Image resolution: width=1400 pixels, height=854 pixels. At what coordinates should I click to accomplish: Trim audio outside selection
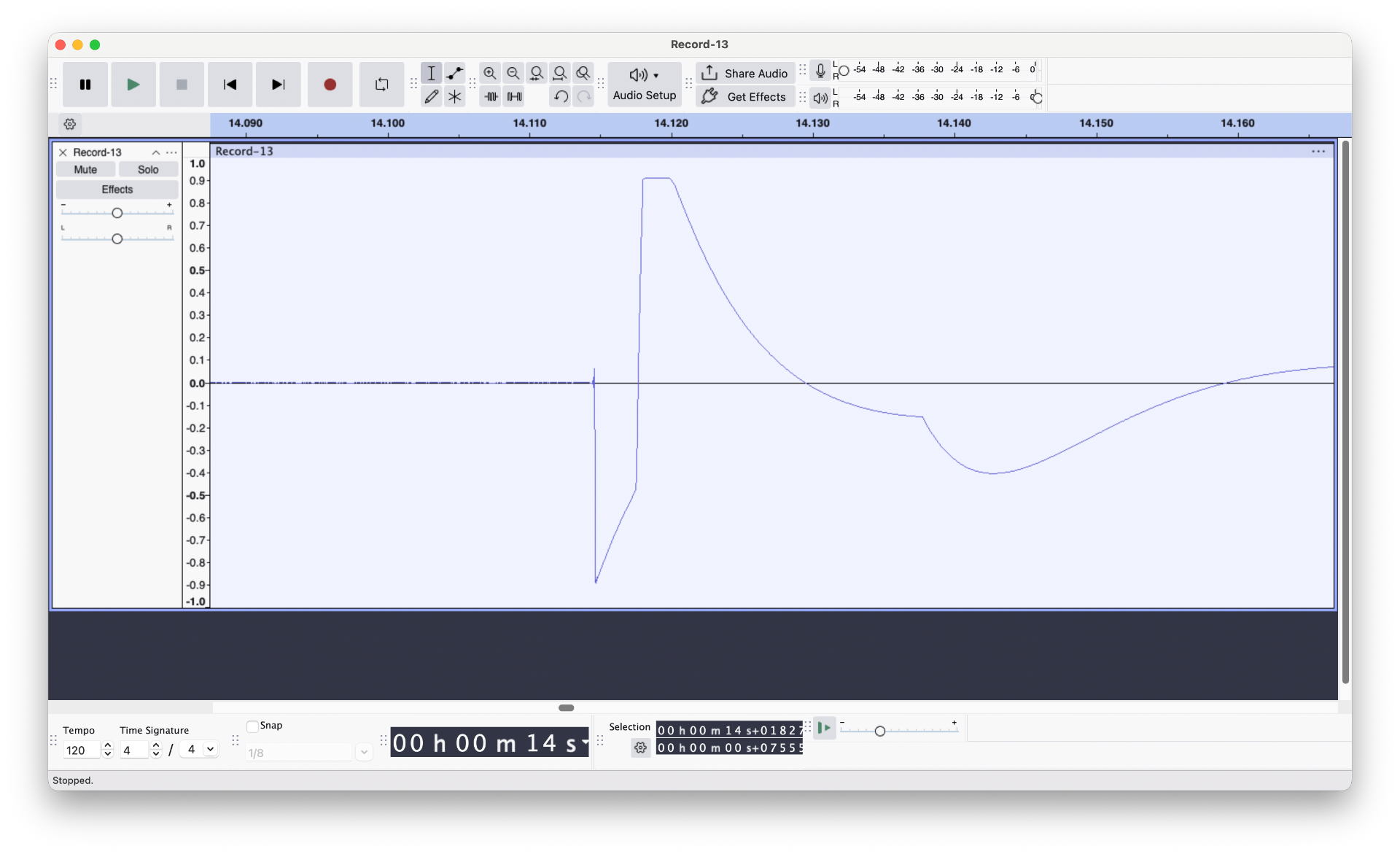(490, 96)
